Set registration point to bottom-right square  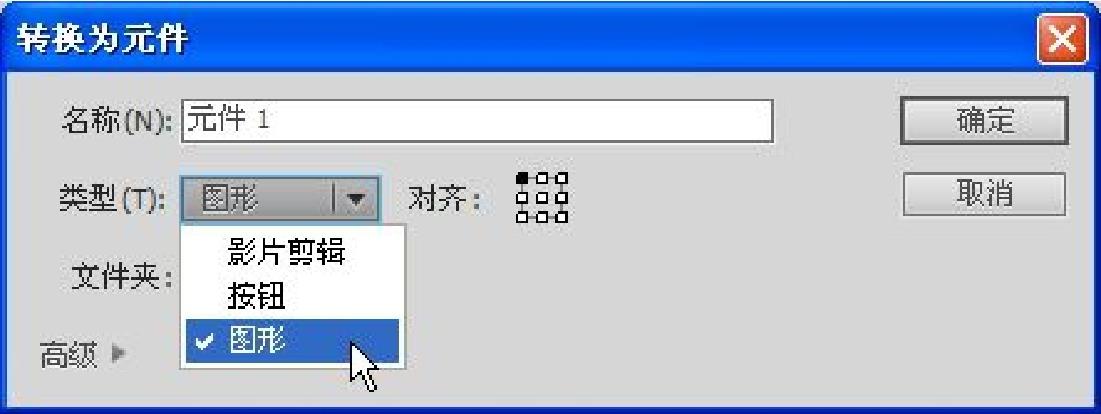tap(561, 217)
